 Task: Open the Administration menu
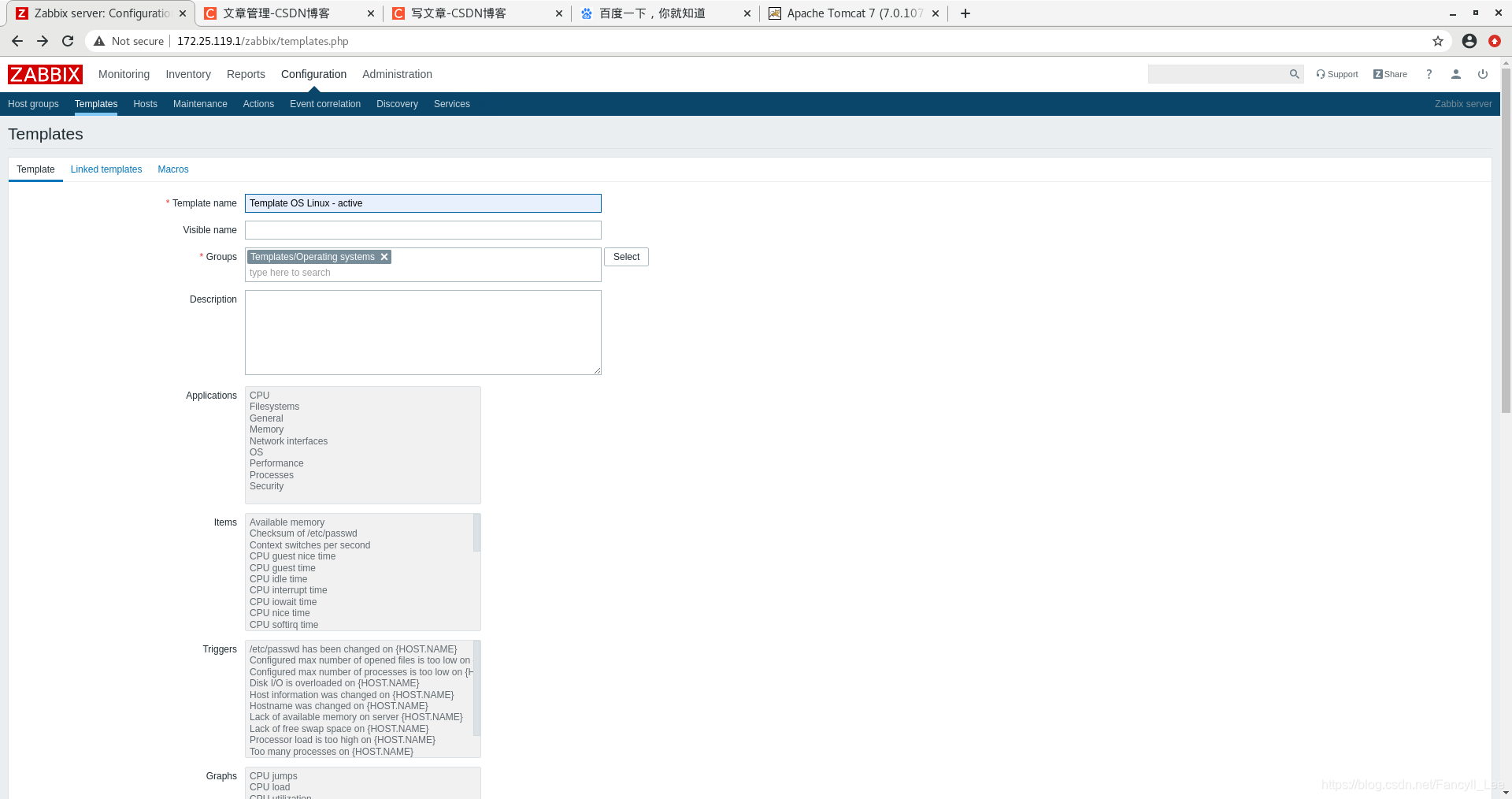click(397, 74)
